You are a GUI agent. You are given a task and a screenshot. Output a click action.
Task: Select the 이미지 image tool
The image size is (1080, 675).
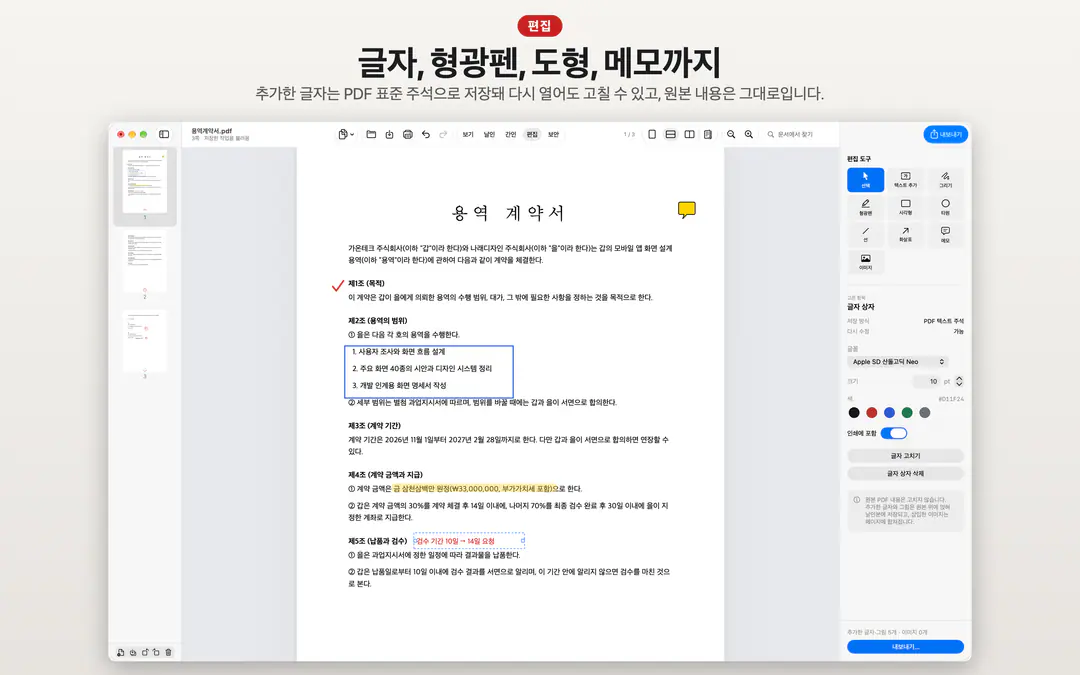point(866,262)
